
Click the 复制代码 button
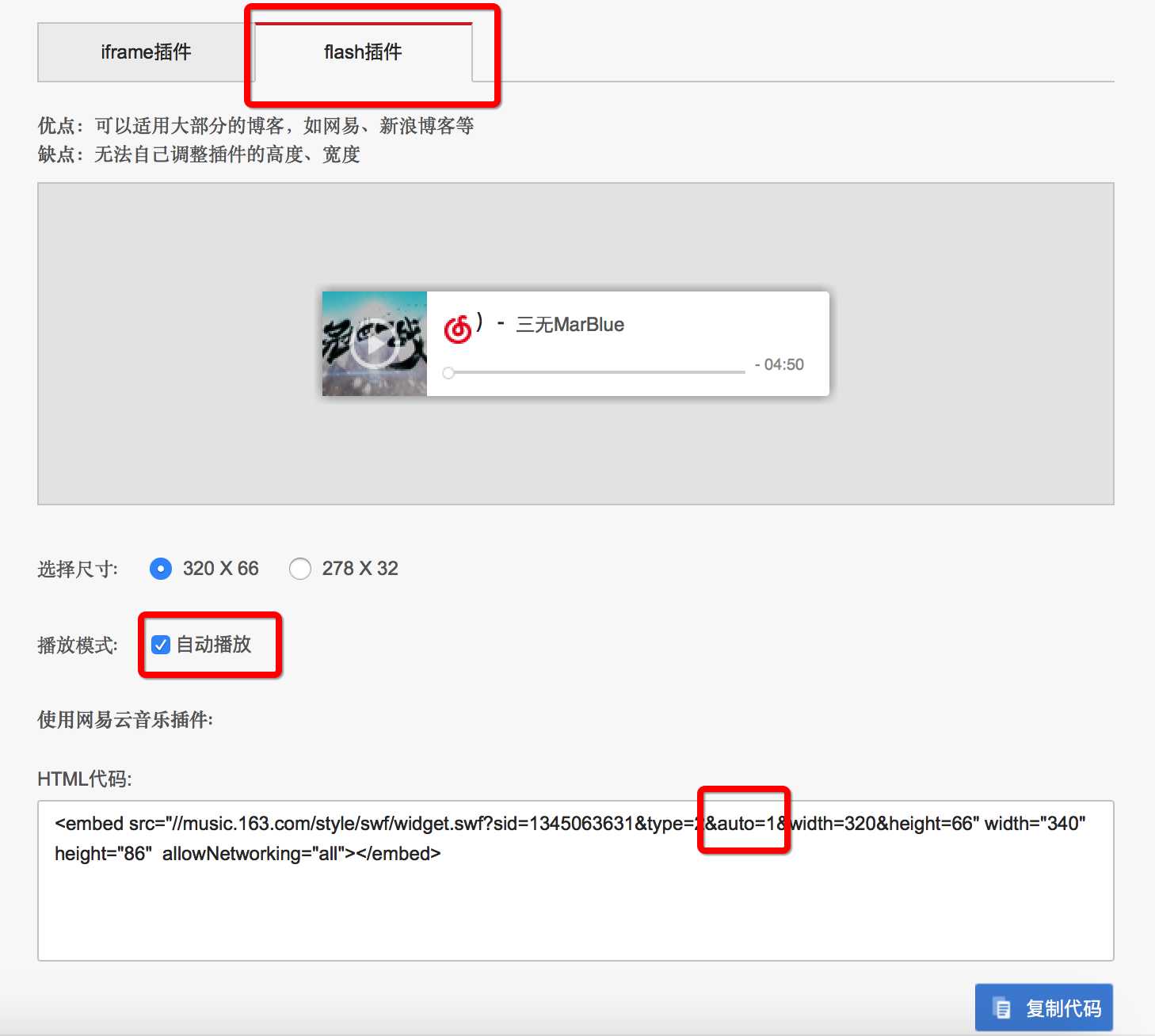(x=1044, y=1007)
